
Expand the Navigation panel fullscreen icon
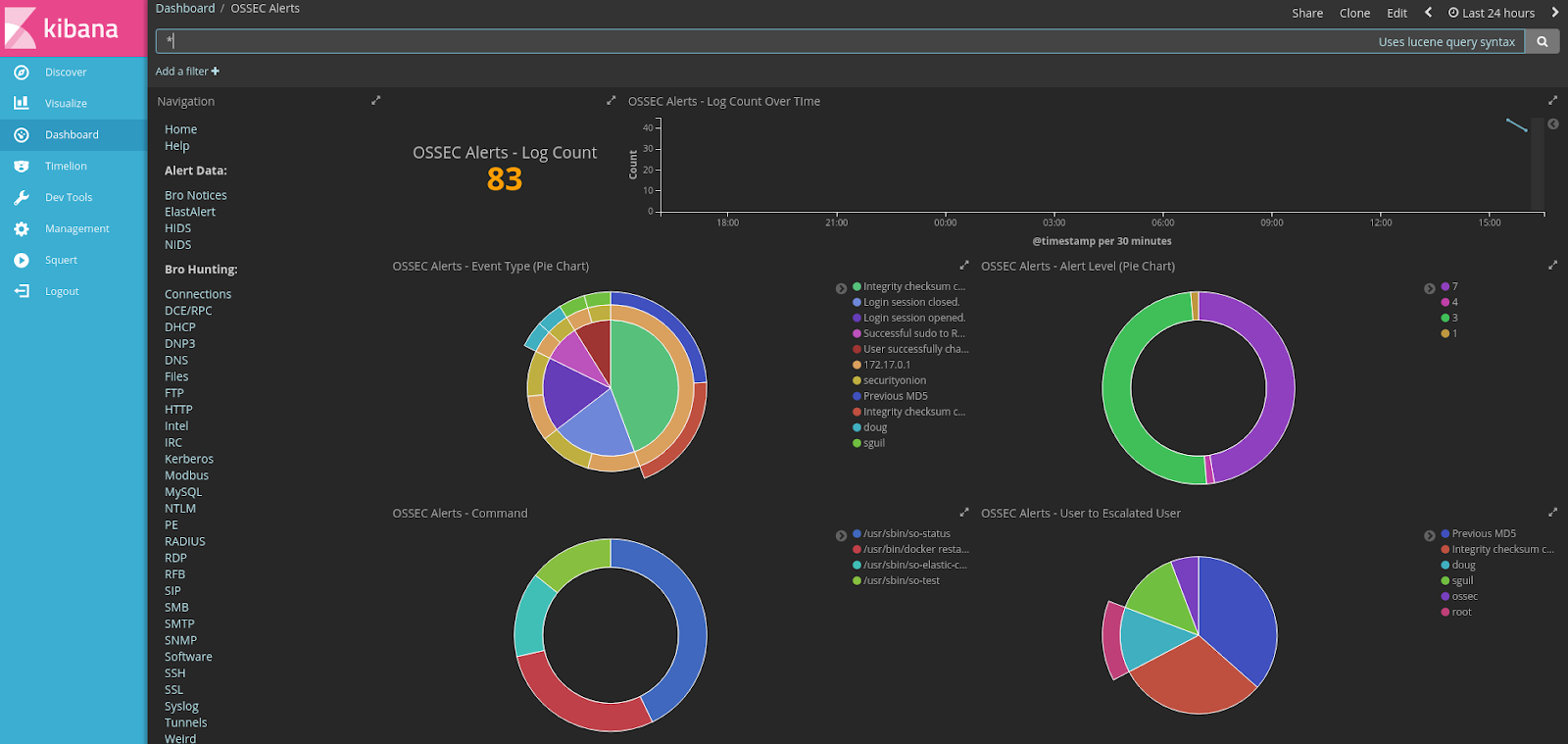(x=375, y=100)
